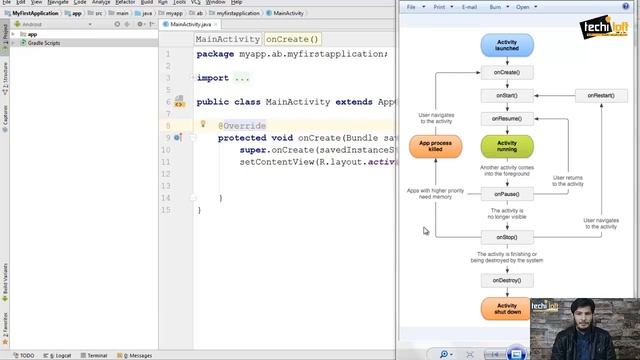Viewport: 640px width, 360px height.
Task: Click the actual size icon in Photo Viewer
Action: 470,354
